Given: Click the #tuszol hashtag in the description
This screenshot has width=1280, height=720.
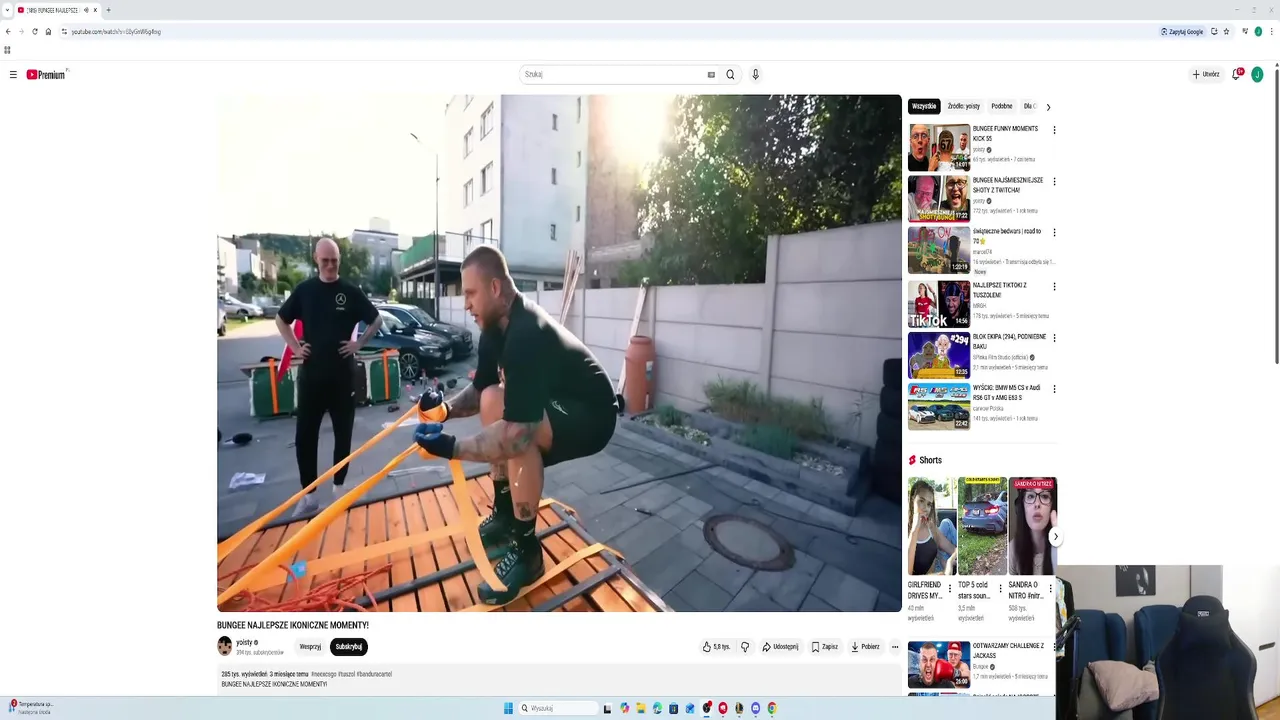Looking at the screenshot, I should coord(347,674).
